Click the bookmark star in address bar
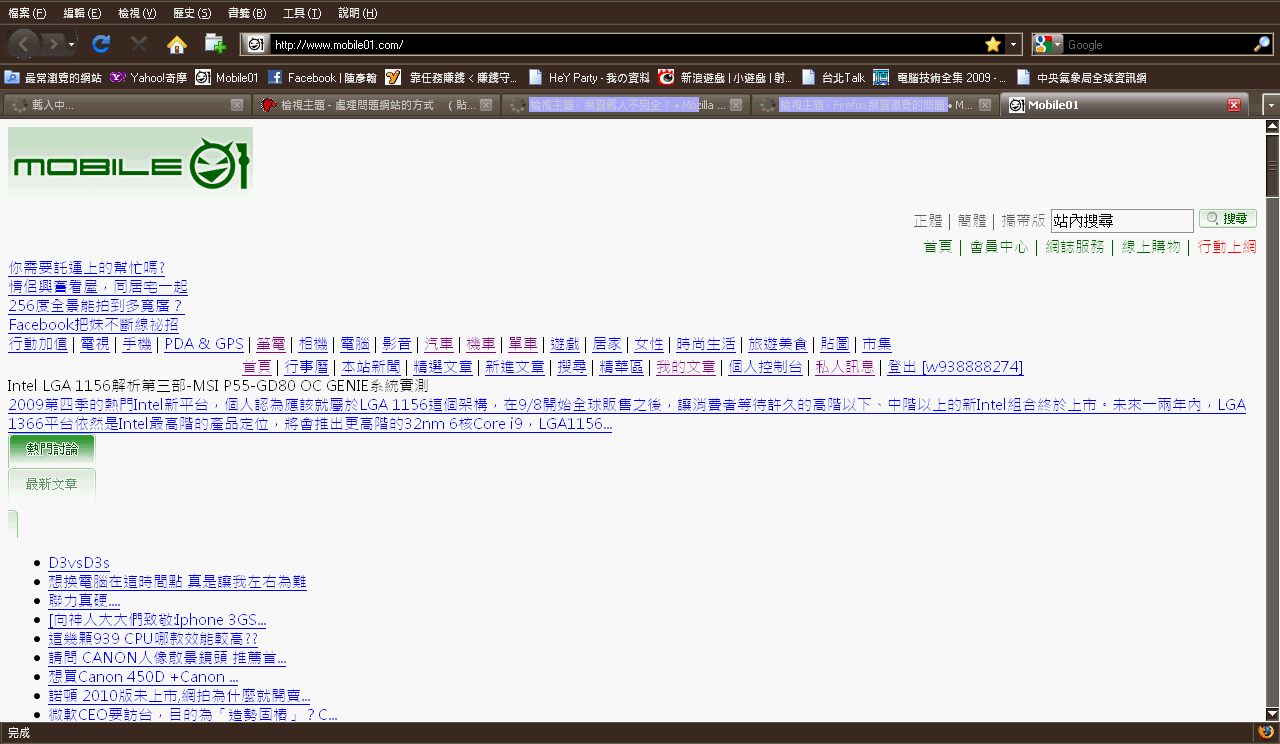The height and width of the screenshot is (744, 1280). pyautogui.click(x=992, y=44)
